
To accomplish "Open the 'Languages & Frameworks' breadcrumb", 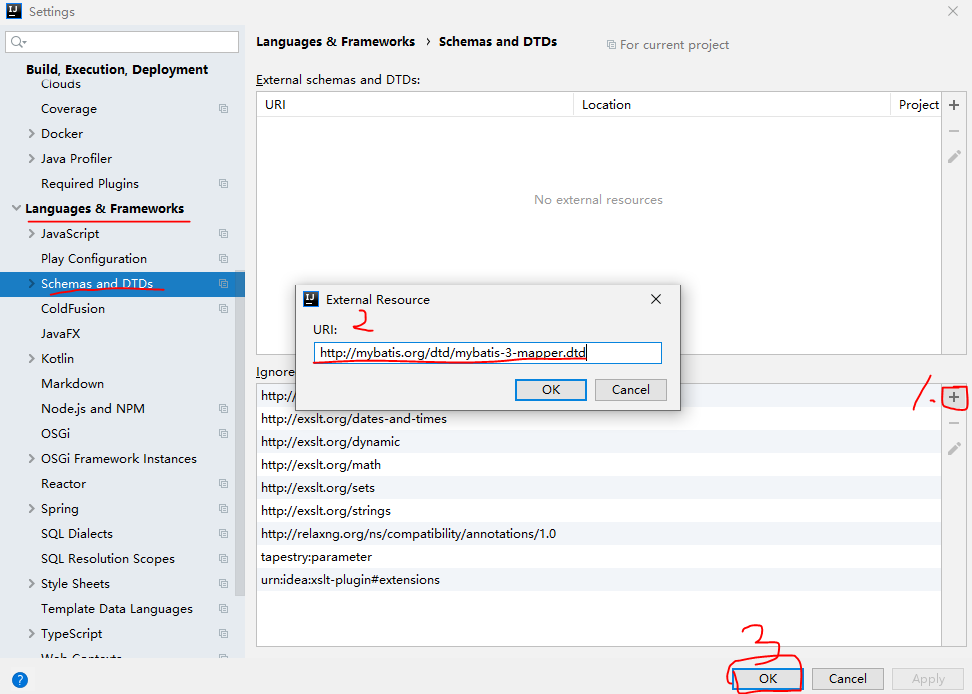I will point(334,41).
